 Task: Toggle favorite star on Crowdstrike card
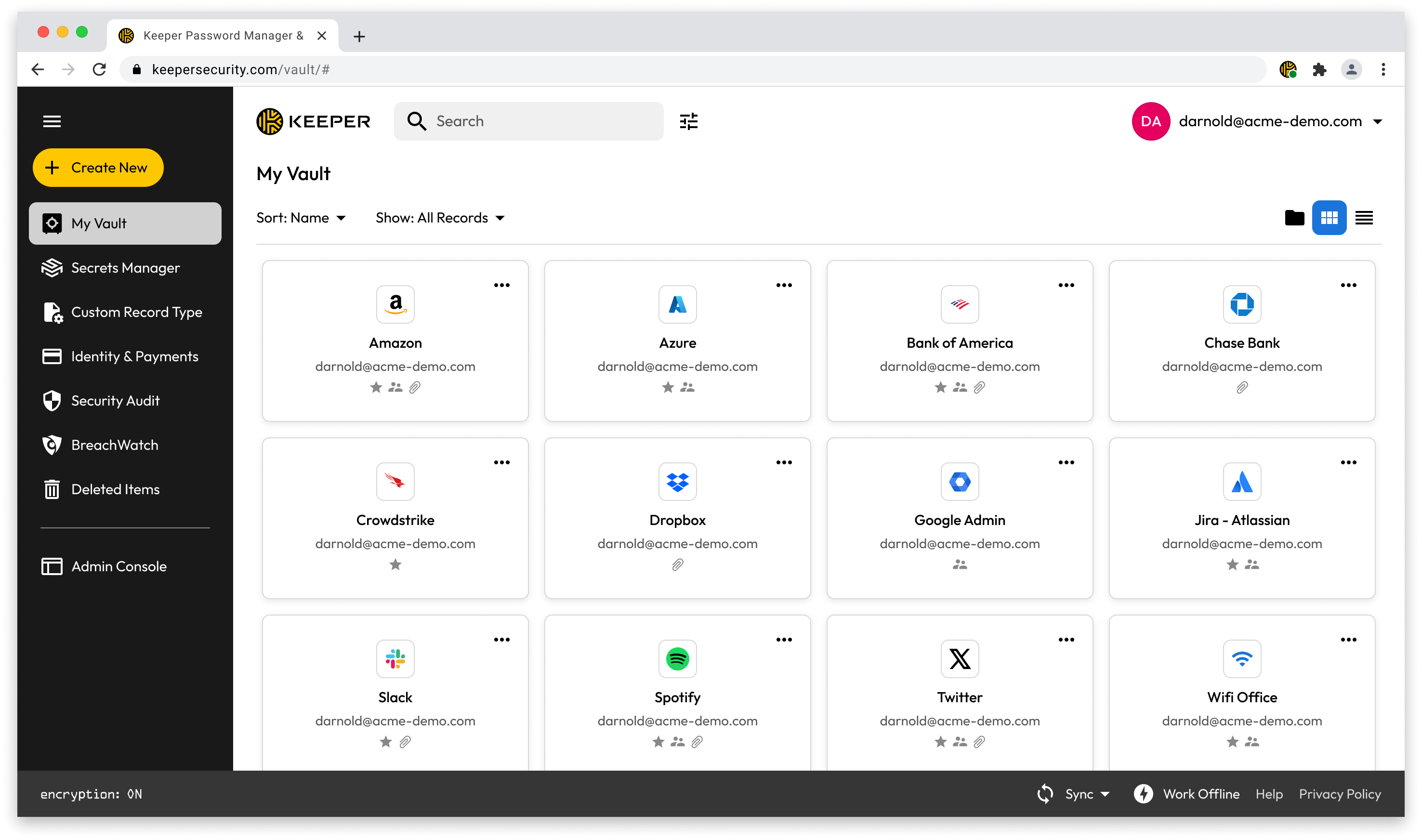coord(395,564)
